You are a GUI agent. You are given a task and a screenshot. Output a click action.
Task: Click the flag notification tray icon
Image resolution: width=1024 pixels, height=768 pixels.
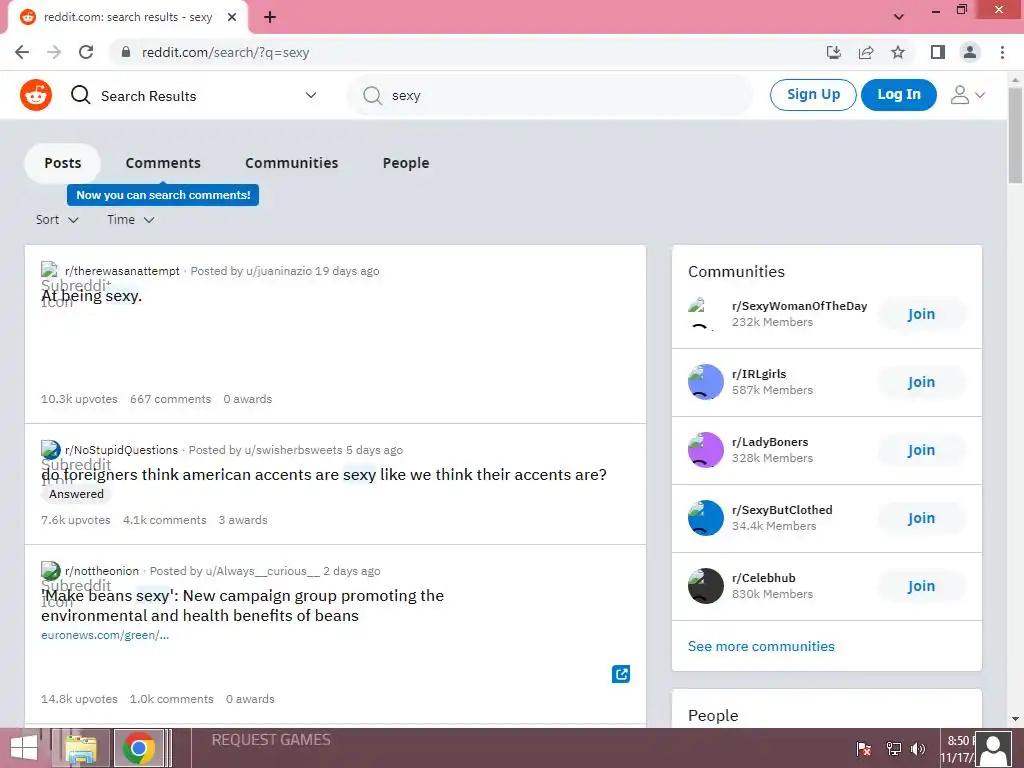pyautogui.click(x=864, y=749)
